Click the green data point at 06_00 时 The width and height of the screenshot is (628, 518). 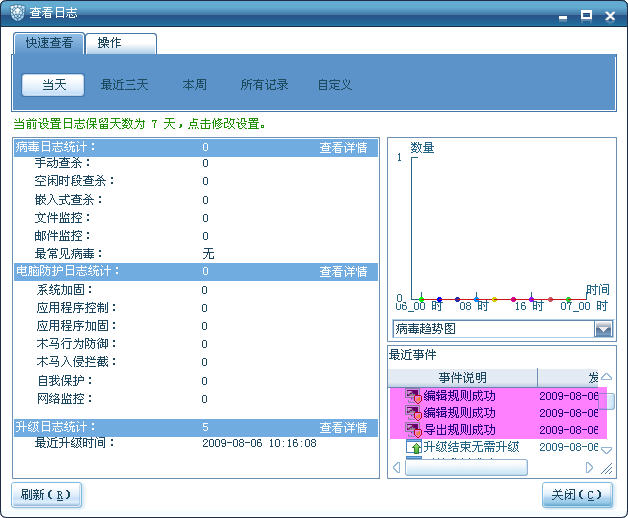pyautogui.click(x=421, y=299)
